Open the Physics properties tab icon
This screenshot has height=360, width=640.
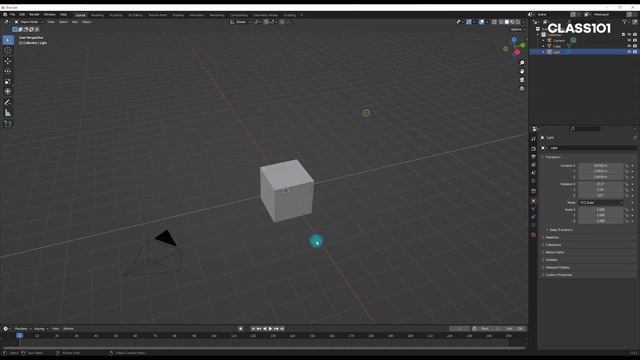point(533,209)
